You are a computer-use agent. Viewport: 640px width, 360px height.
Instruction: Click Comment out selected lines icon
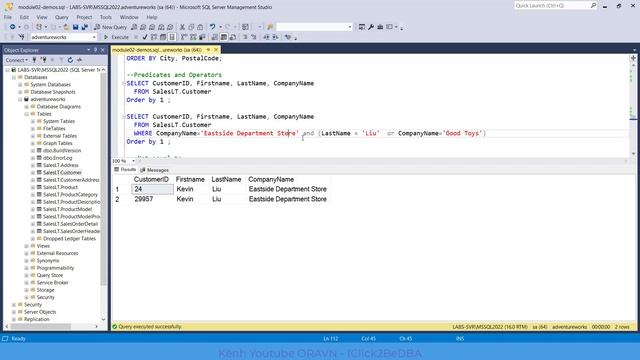pyautogui.click(x=245, y=37)
